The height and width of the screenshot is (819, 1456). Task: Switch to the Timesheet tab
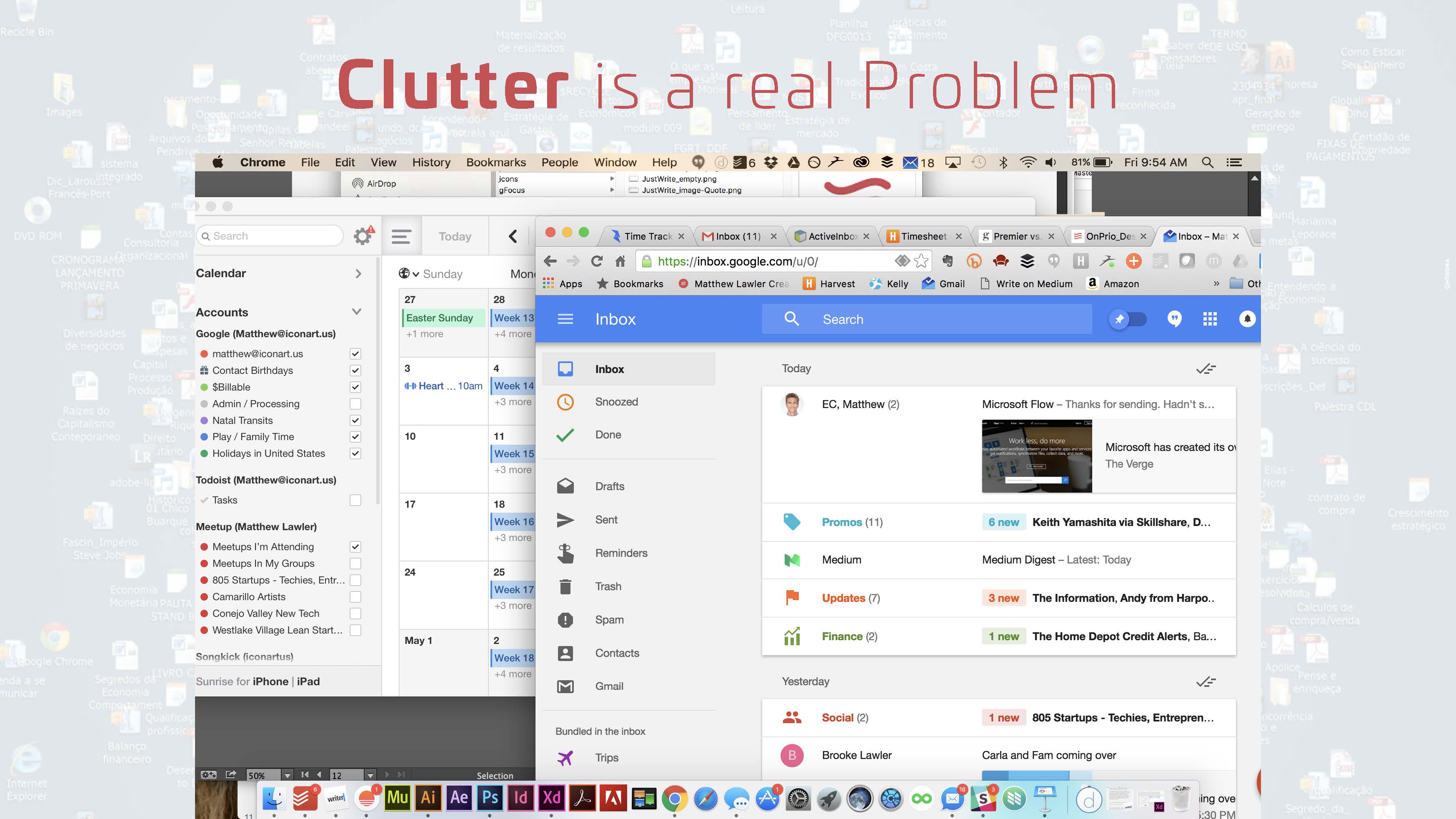click(923, 236)
